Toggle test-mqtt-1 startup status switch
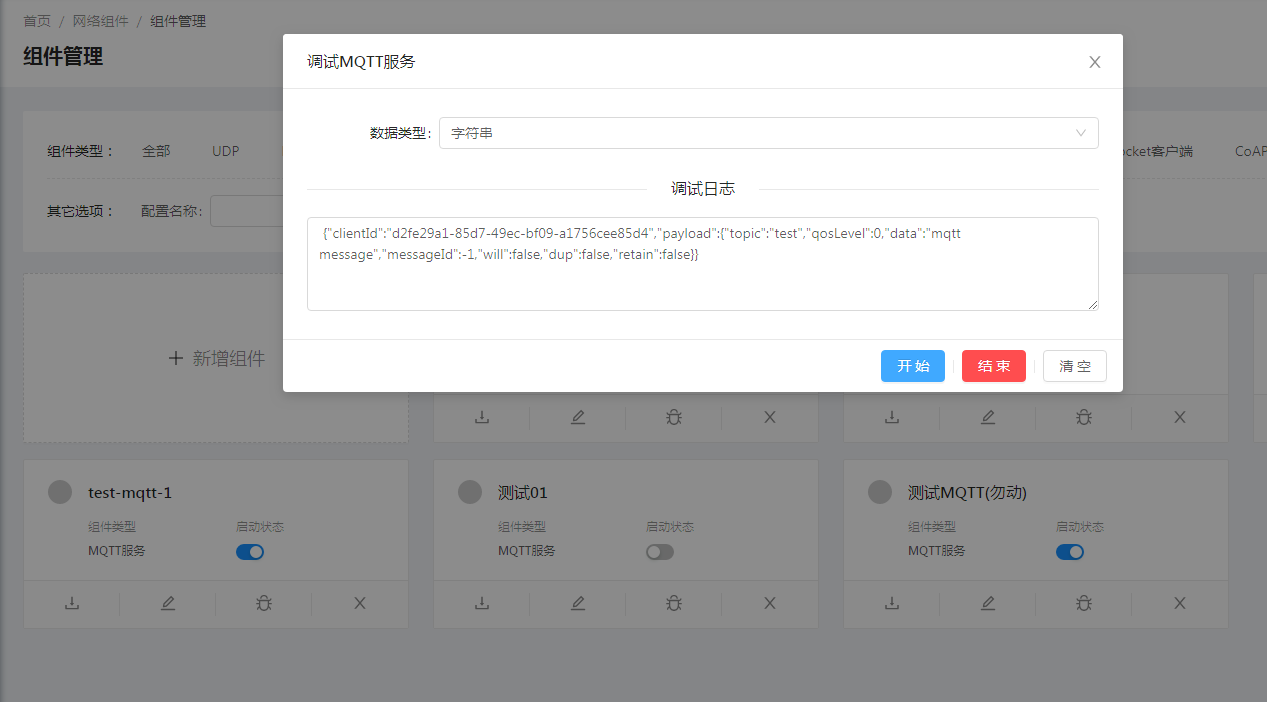Image resolution: width=1267 pixels, height=702 pixels. pyautogui.click(x=250, y=552)
